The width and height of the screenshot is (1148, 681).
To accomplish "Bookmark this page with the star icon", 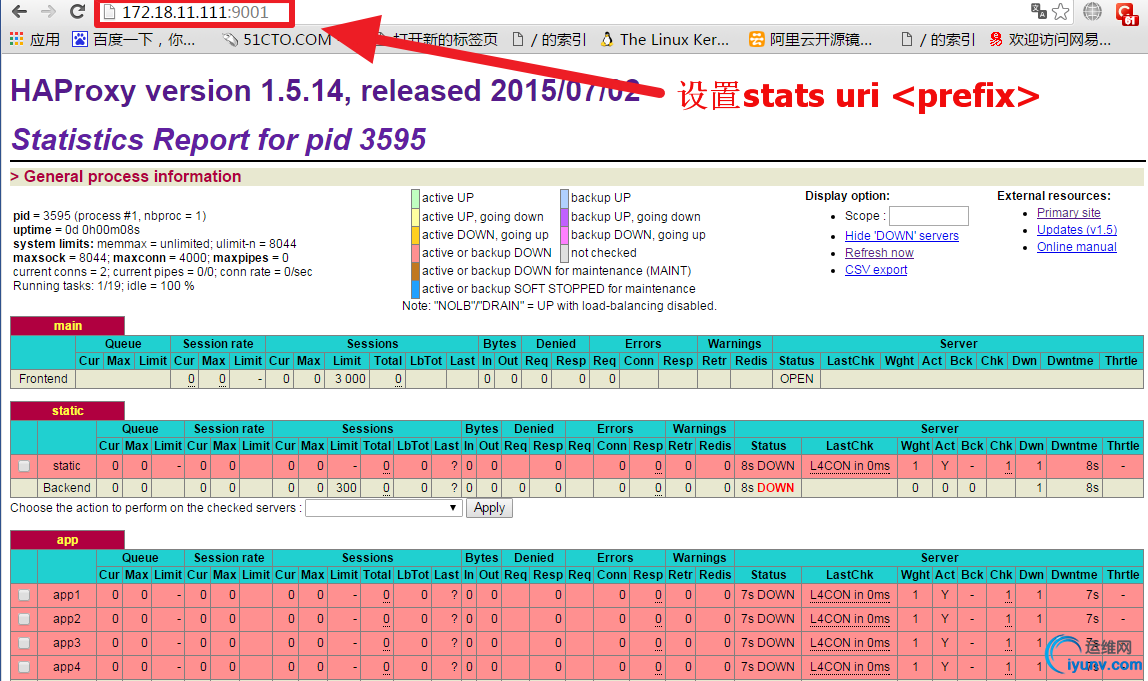I will point(1061,12).
